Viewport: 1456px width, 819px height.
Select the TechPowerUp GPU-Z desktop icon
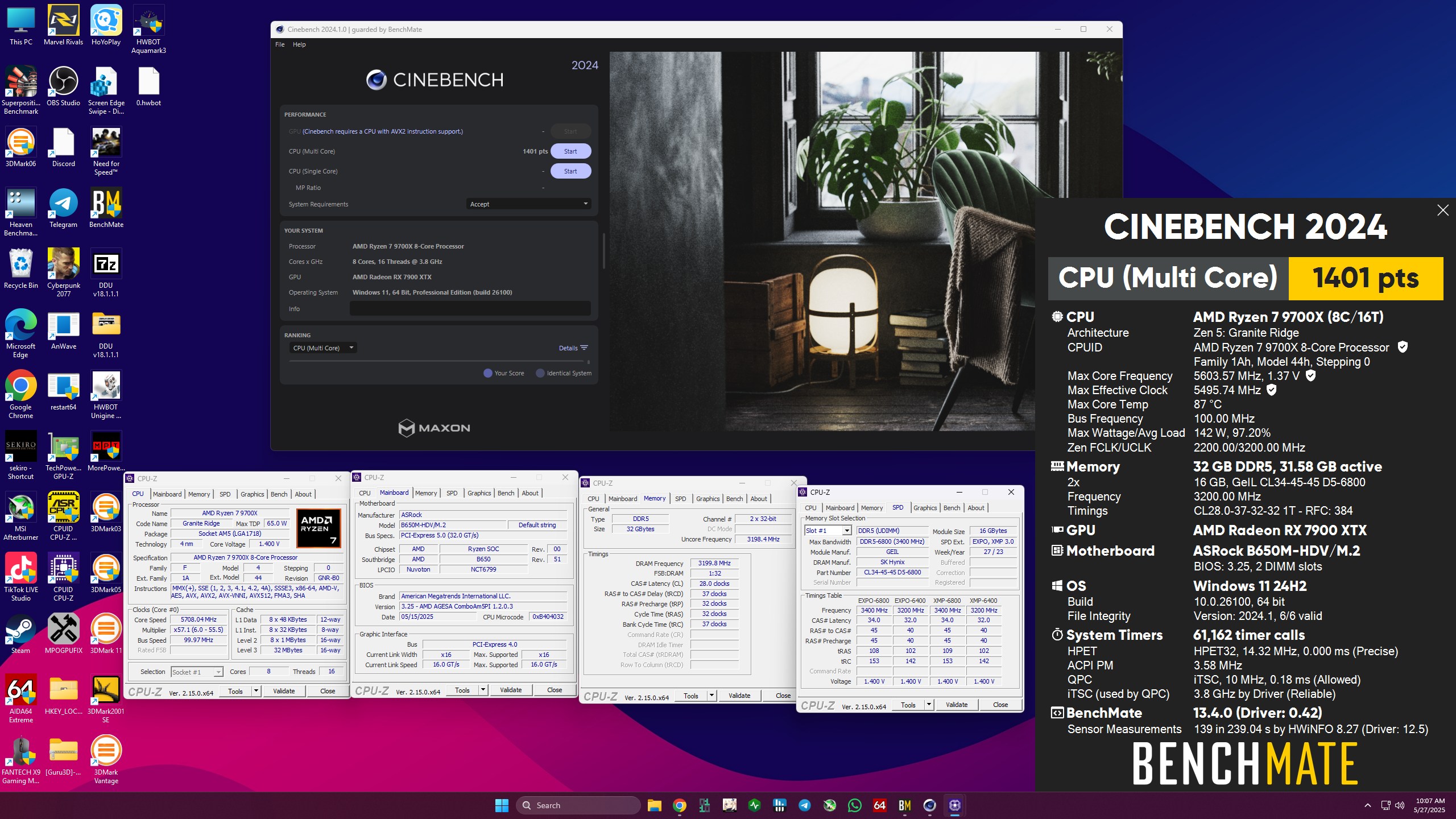[x=63, y=455]
